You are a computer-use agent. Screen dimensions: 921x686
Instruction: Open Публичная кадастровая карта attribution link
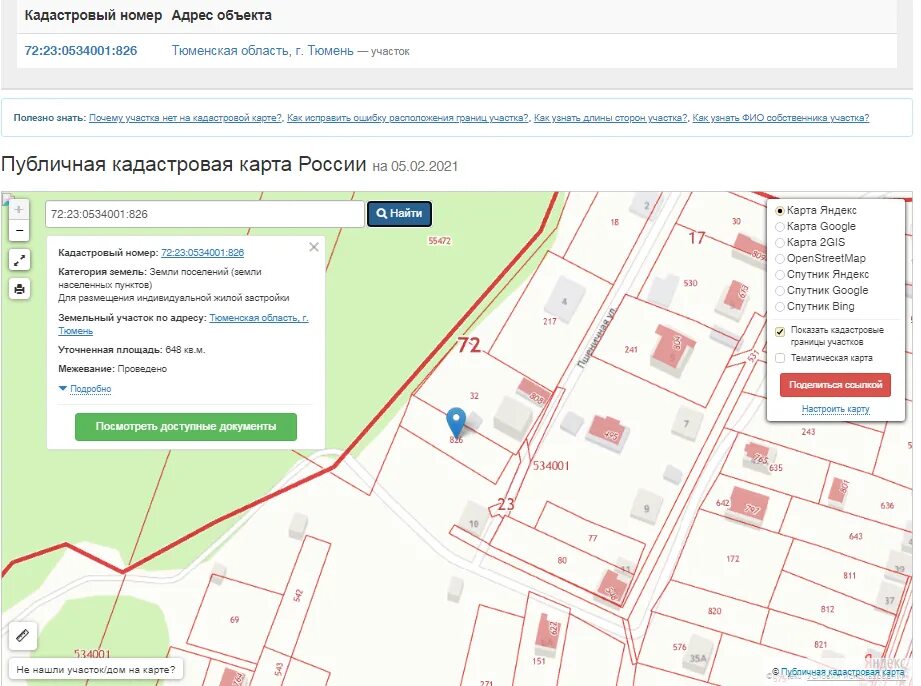[842, 672]
